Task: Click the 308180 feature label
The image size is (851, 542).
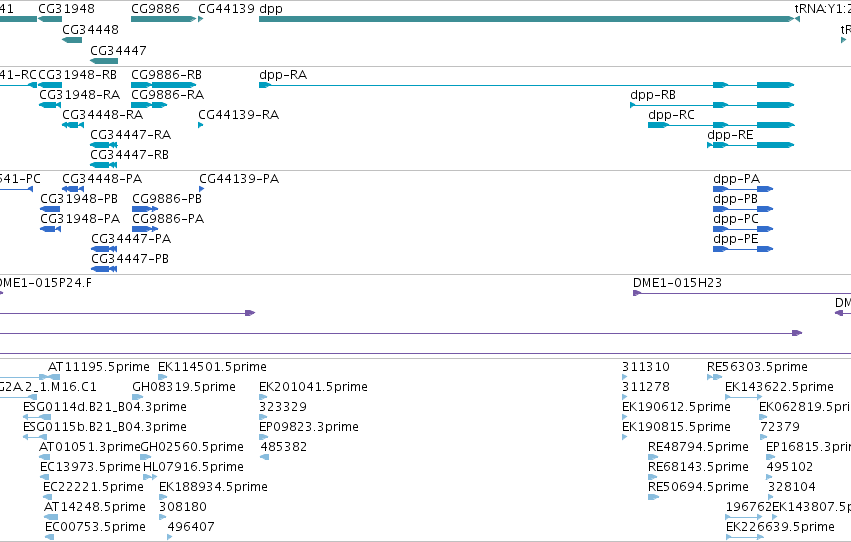Action: tap(183, 507)
